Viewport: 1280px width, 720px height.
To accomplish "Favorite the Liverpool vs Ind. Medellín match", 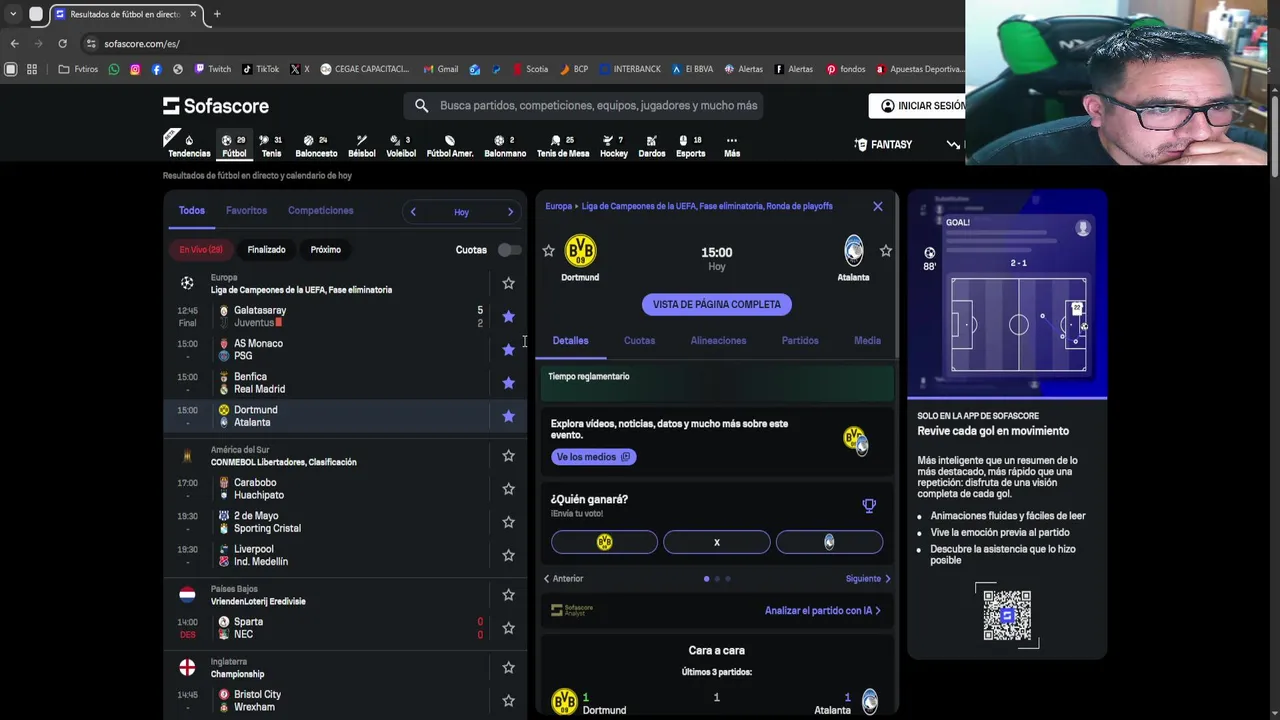I will point(508,554).
